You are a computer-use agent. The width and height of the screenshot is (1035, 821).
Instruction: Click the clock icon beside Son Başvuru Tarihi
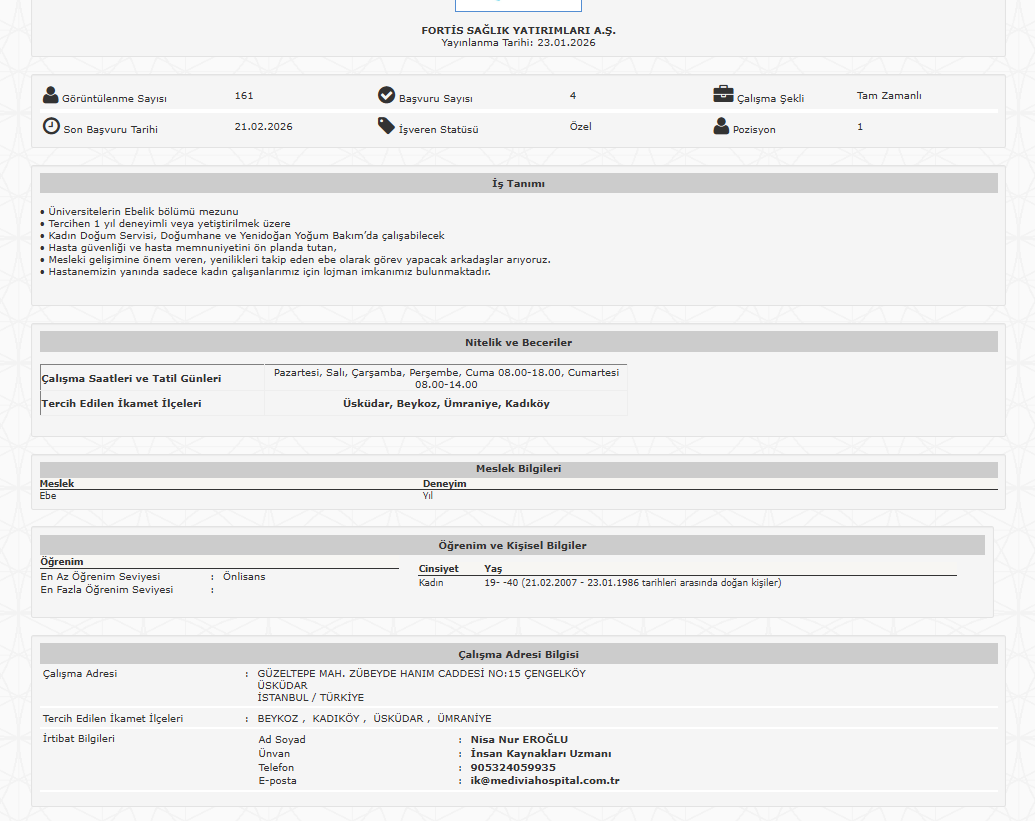coord(51,126)
